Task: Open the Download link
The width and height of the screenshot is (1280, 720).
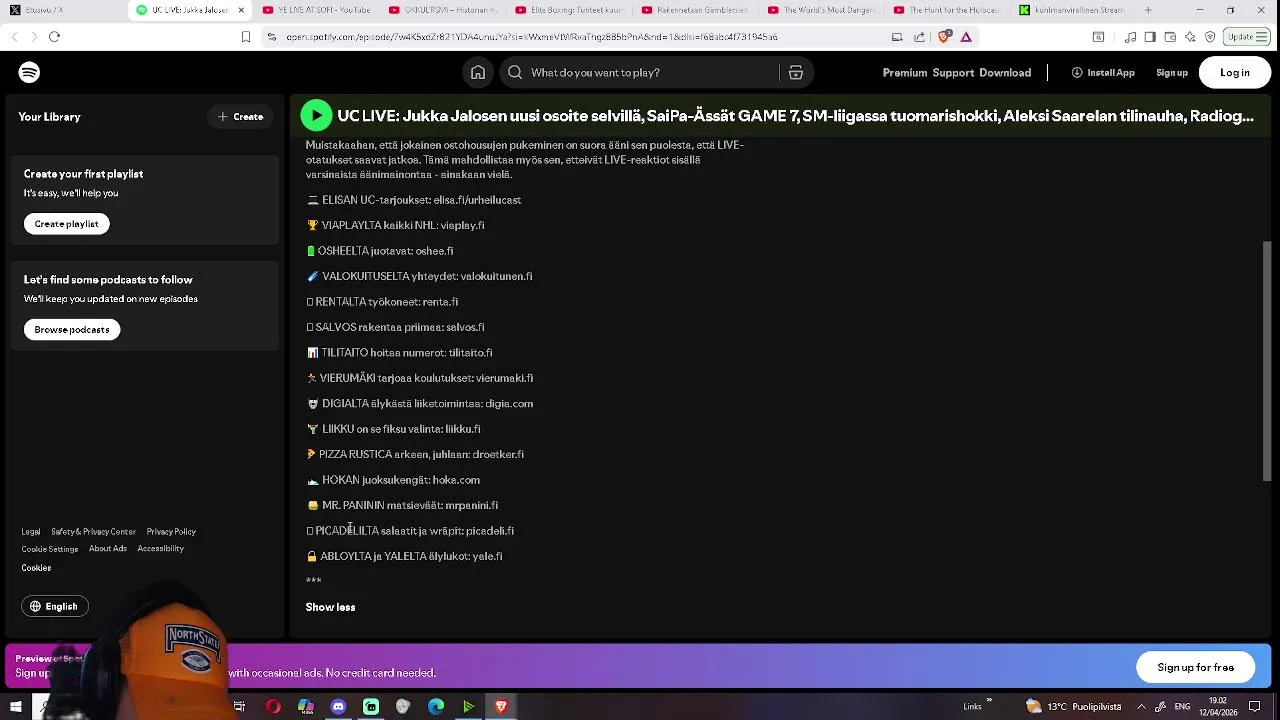Action: (x=1005, y=73)
